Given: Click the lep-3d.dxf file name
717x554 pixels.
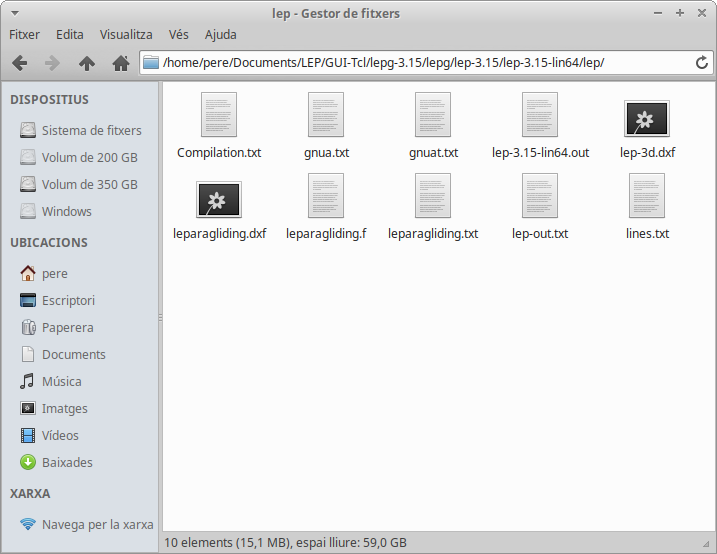Looking at the screenshot, I should [647, 153].
